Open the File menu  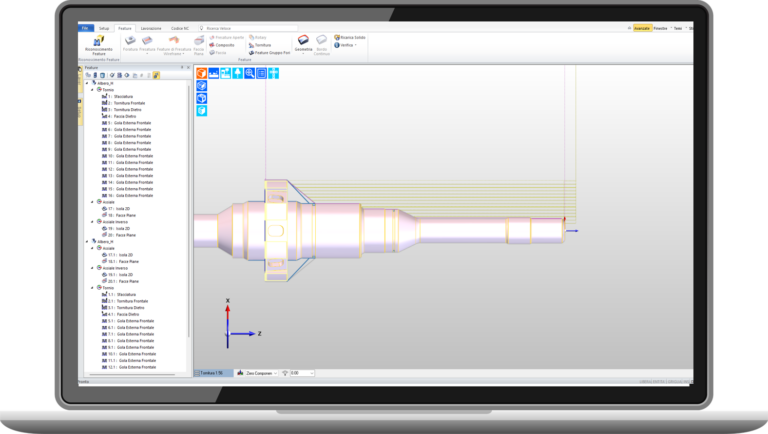point(86,28)
